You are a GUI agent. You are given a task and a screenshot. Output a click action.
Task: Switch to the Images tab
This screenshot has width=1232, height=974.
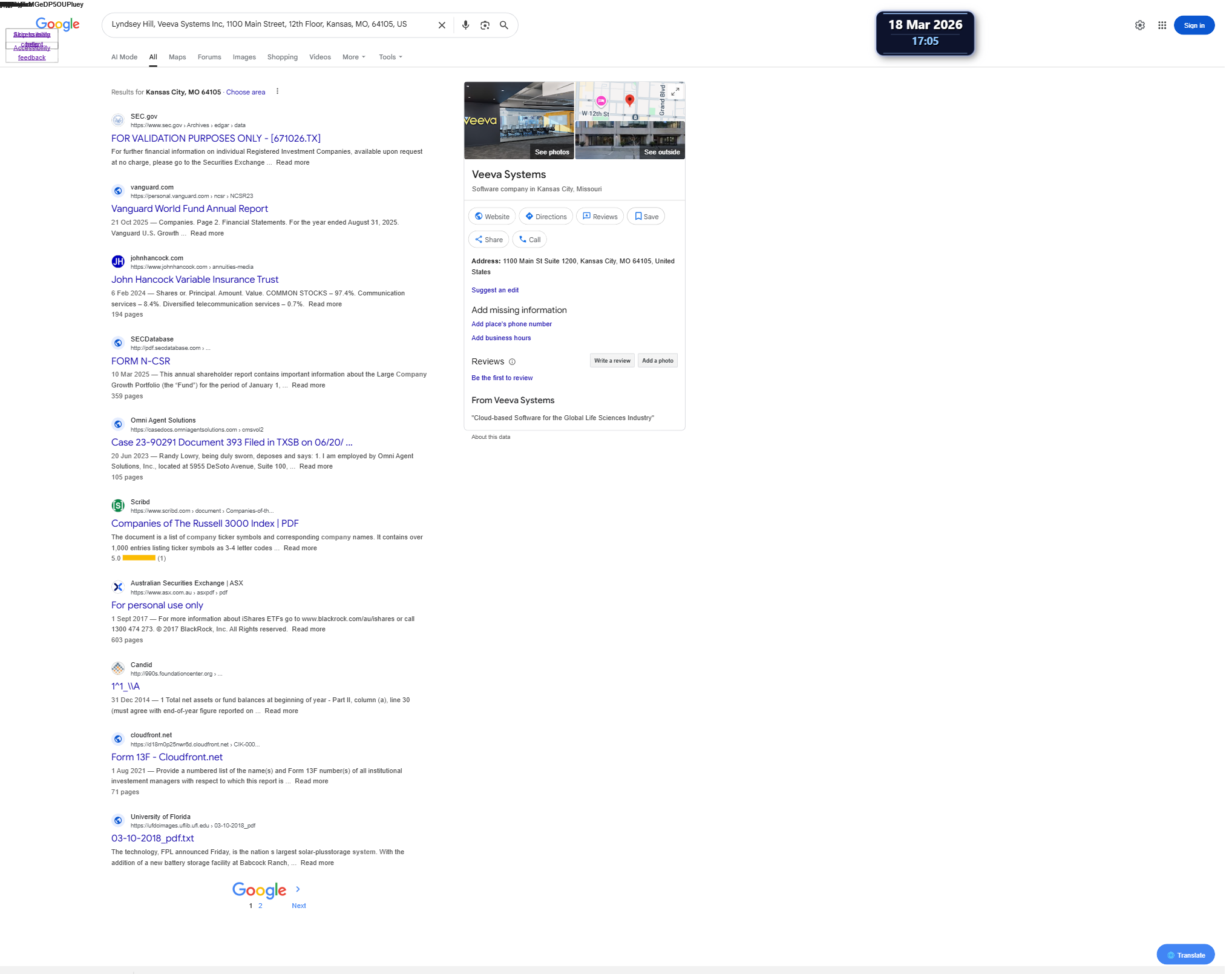pyautogui.click(x=244, y=57)
